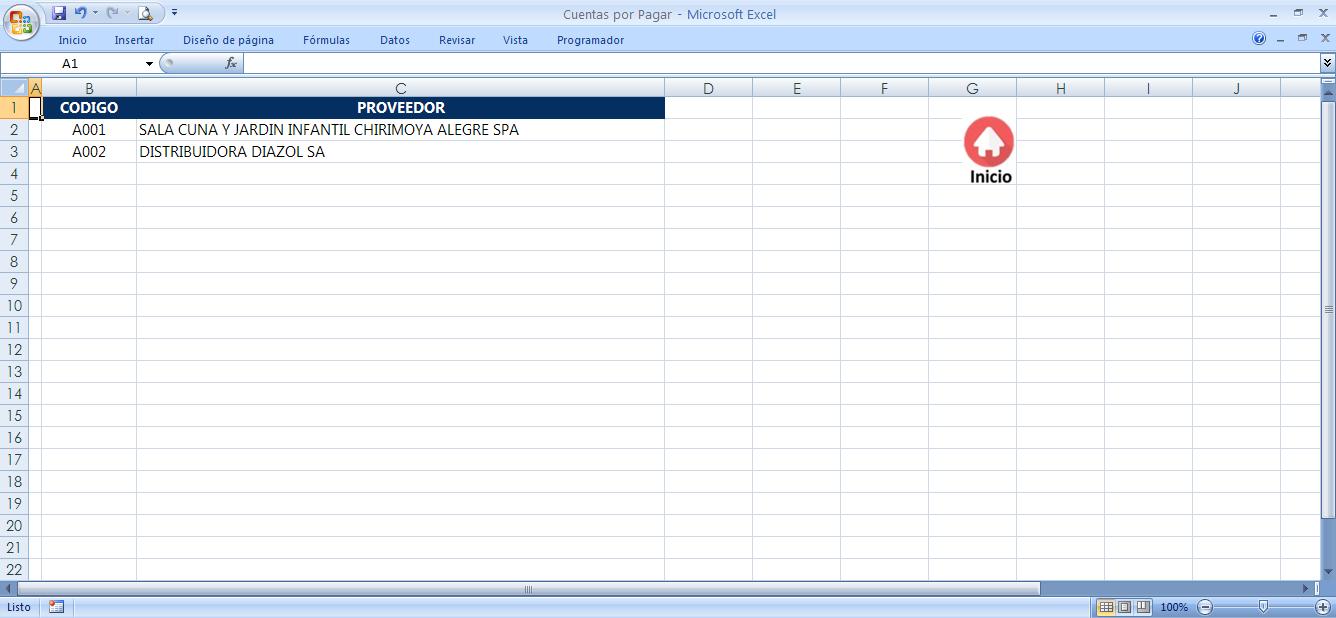The width and height of the screenshot is (1336, 618).
Task: Switch to Normal view in status bar
Action: 1106,607
